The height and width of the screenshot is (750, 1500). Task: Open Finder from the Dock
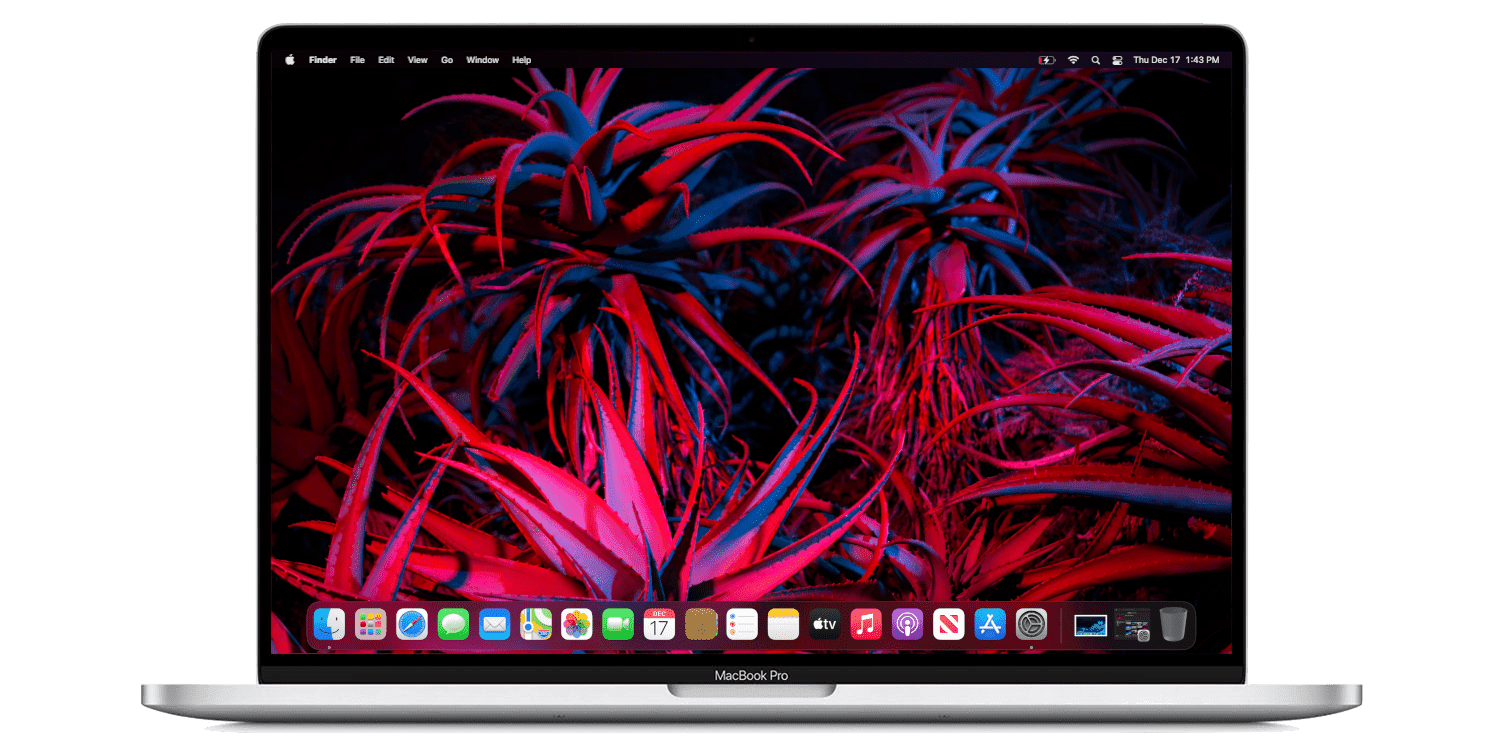[x=329, y=625]
